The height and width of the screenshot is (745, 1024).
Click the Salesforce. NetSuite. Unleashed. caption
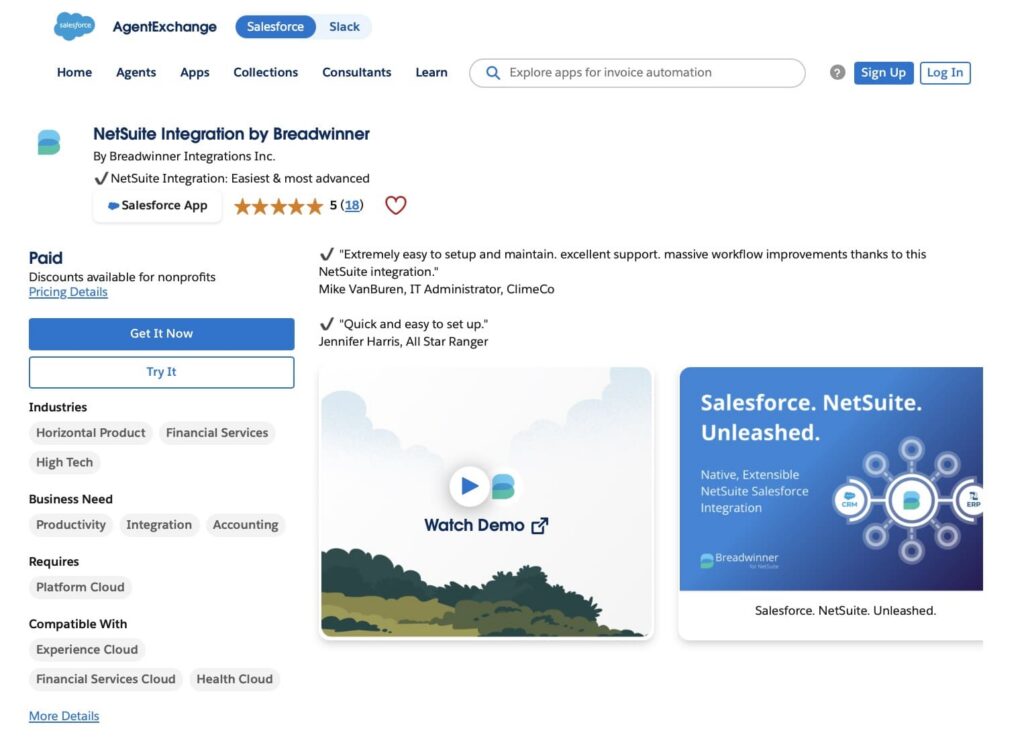pos(845,610)
